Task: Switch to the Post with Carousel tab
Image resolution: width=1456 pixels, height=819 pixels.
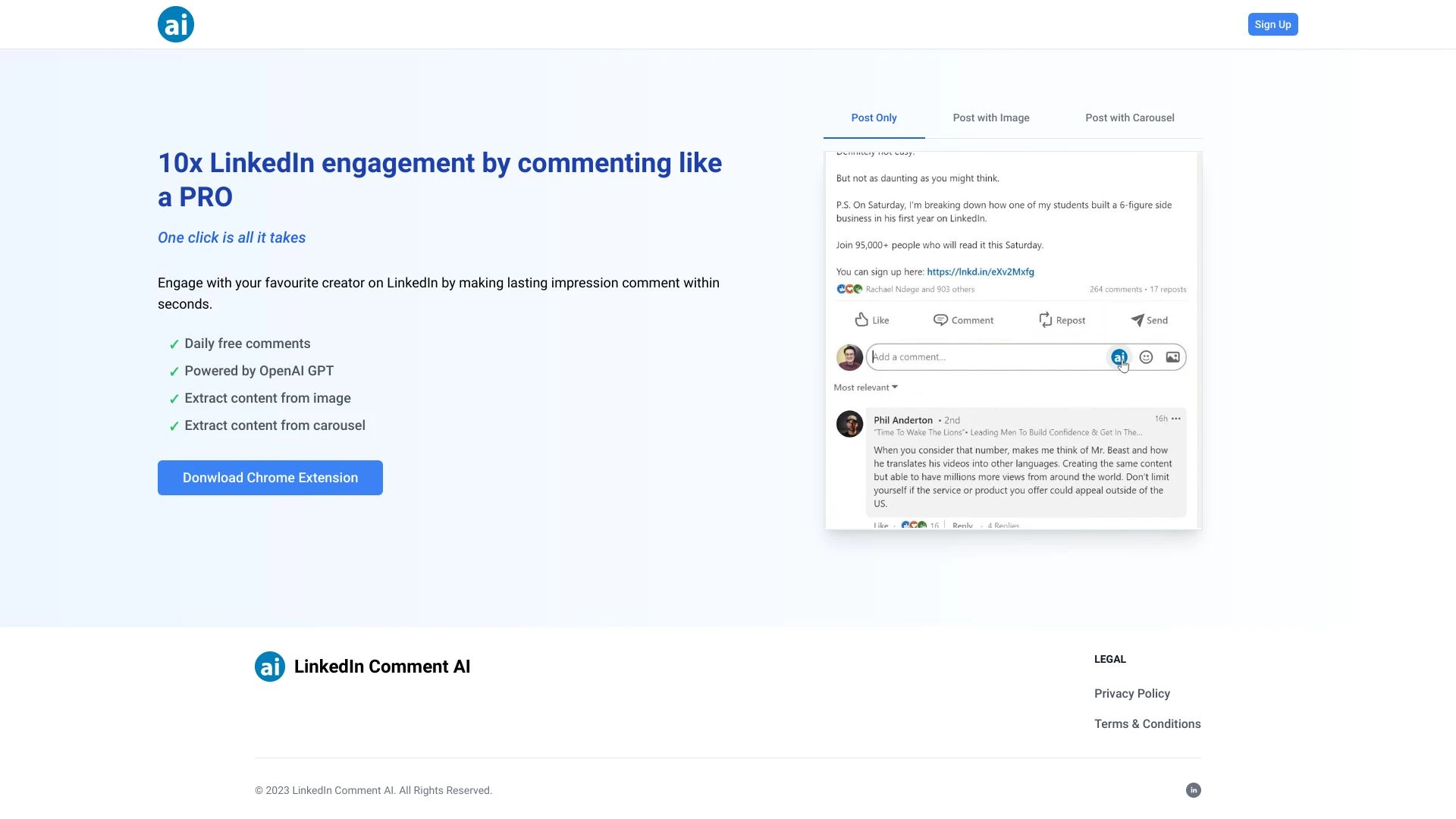Action: (1129, 118)
